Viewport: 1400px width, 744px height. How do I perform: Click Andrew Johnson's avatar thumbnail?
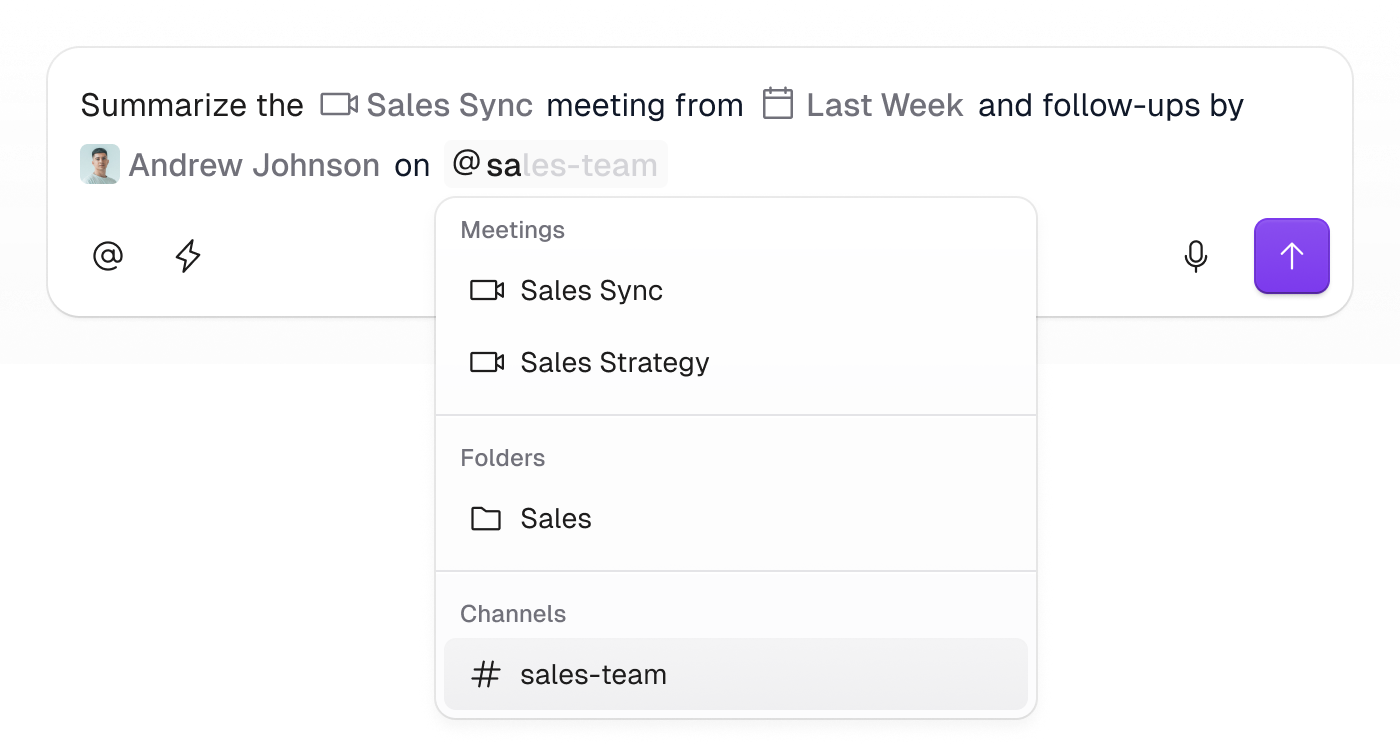[100, 164]
